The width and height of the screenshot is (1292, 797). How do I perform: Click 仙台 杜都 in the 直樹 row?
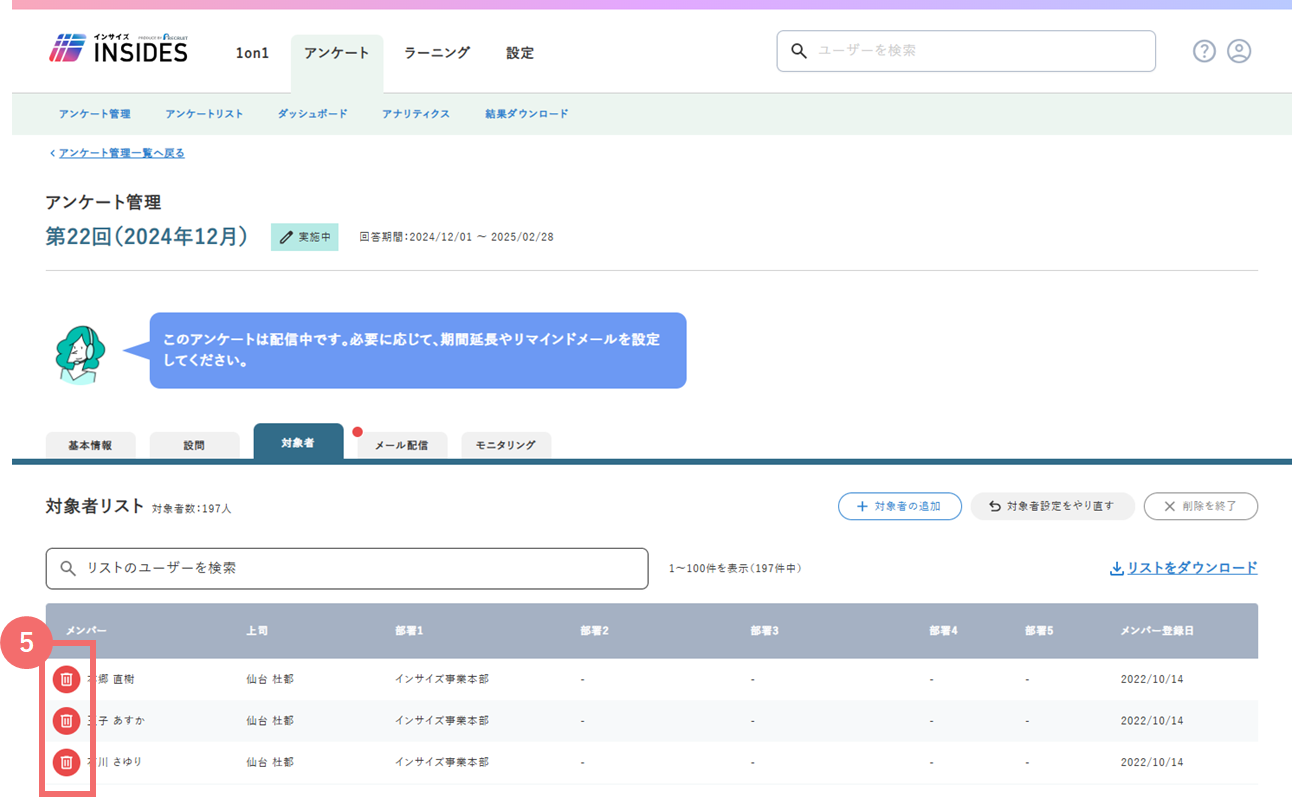(x=270, y=679)
